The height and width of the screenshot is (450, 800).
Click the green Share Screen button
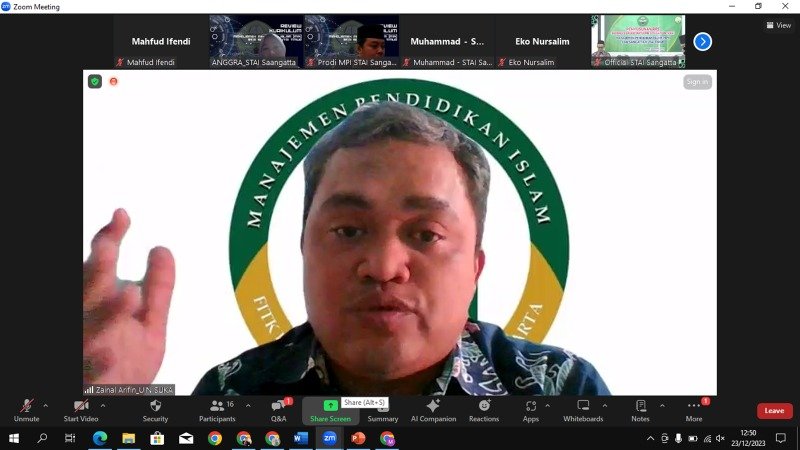tap(330, 410)
